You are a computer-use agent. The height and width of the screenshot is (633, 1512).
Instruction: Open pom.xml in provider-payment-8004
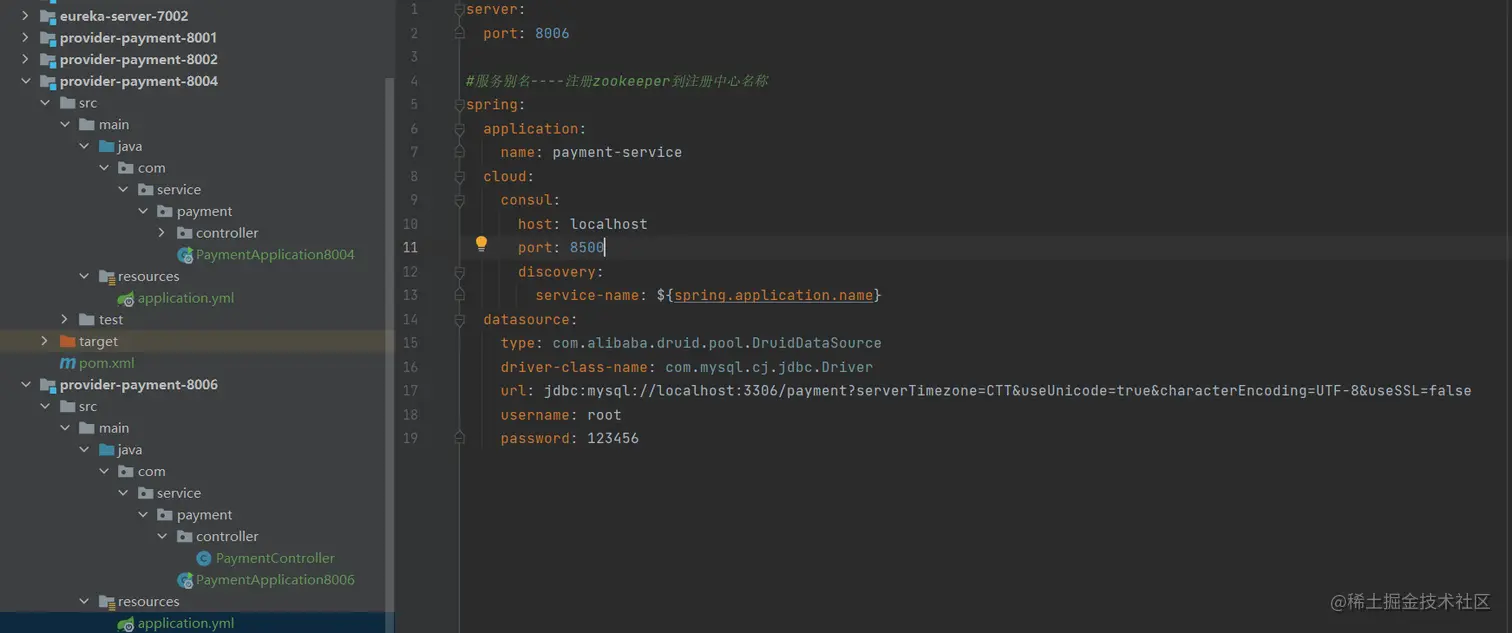[x=106, y=363]
